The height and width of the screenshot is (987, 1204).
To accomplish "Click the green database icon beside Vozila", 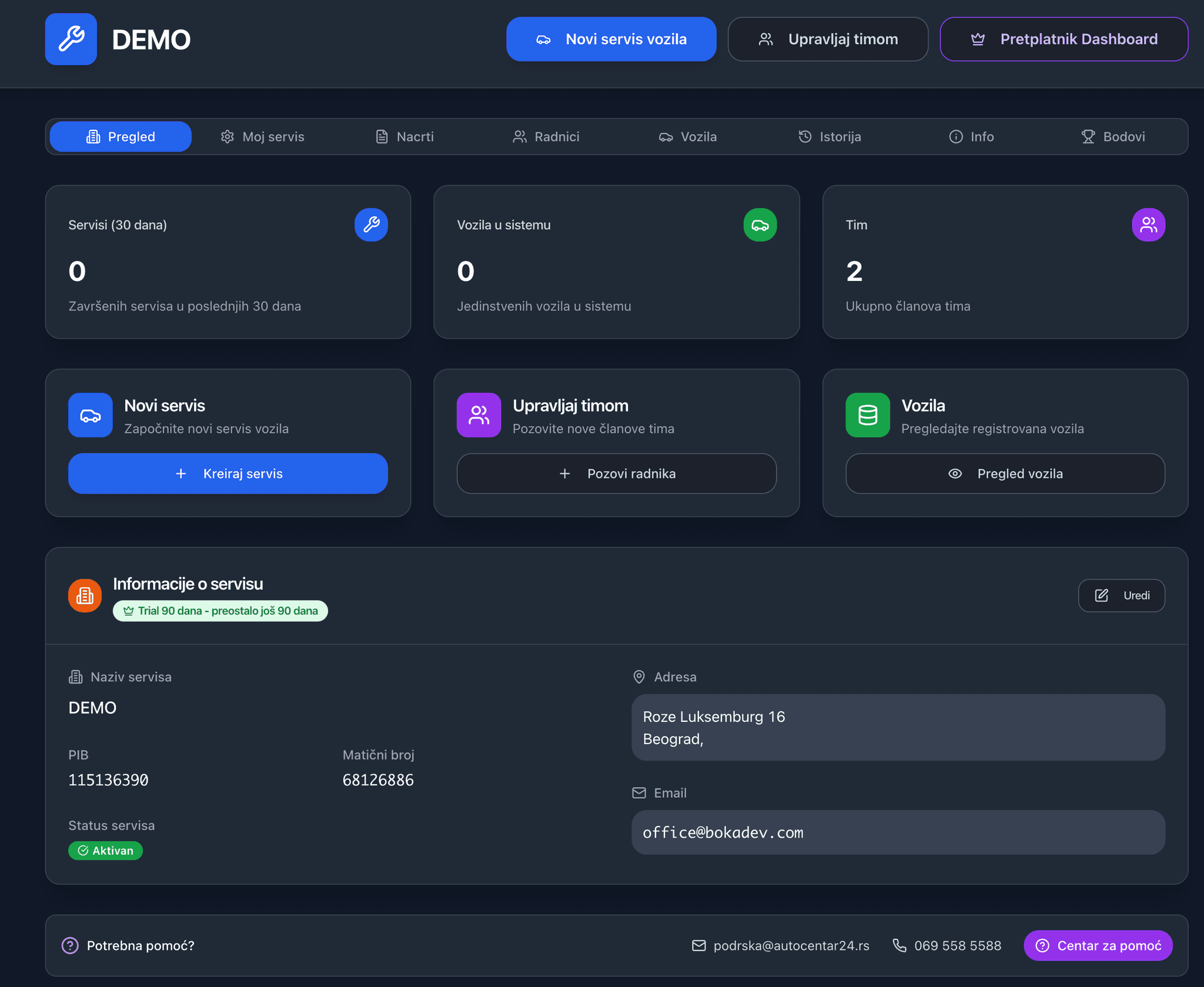I will (x=868, y=415).
